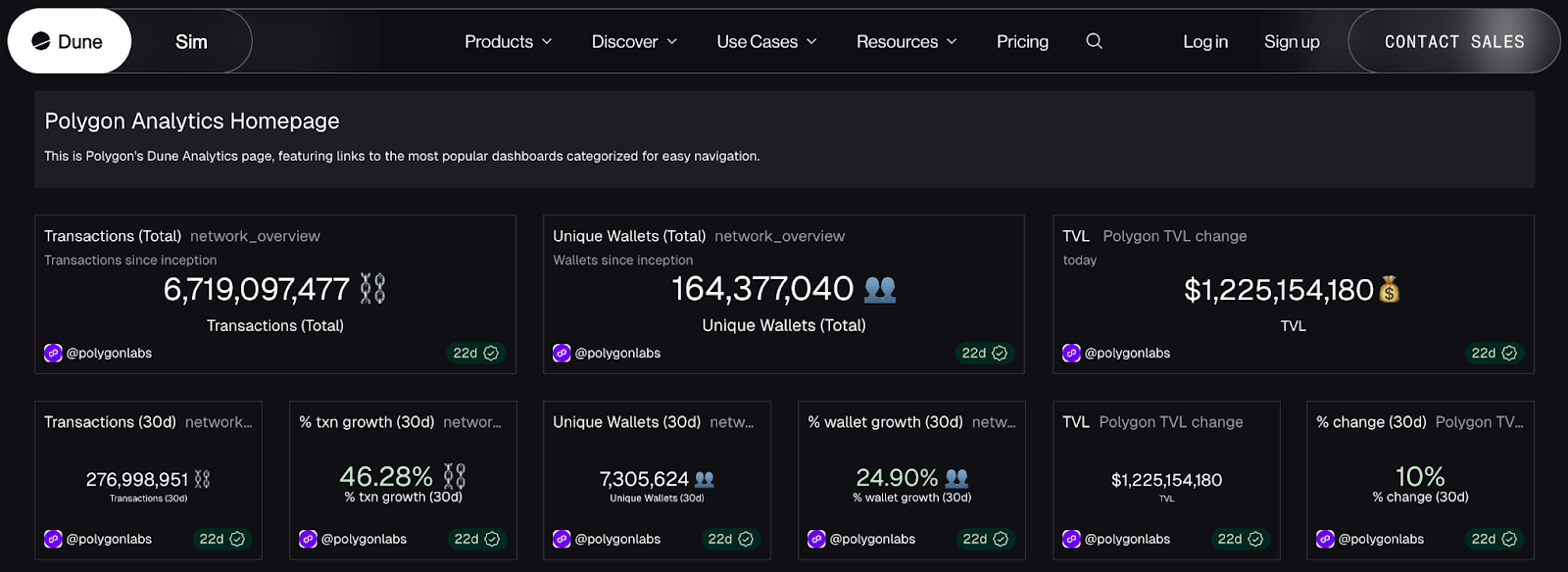Click the money bag icon next to TVL value
The height and width of the screenshot is (572, 1568).
coord(1390,289)
